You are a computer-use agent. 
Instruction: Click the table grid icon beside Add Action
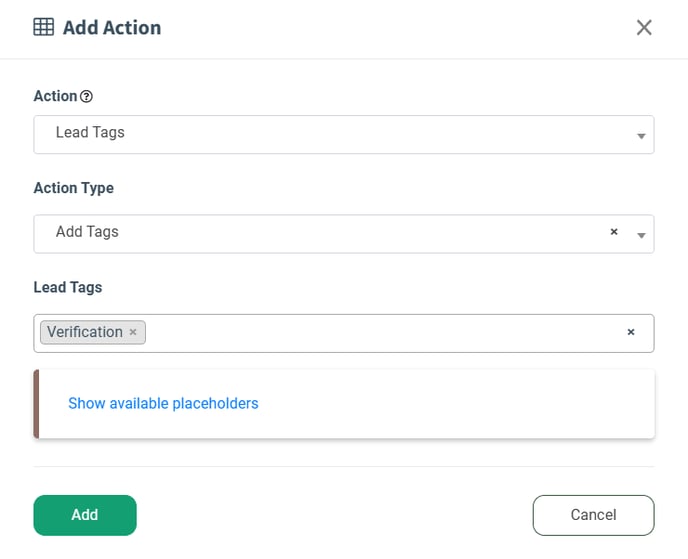pyautogui.click(x=44, y=28)
